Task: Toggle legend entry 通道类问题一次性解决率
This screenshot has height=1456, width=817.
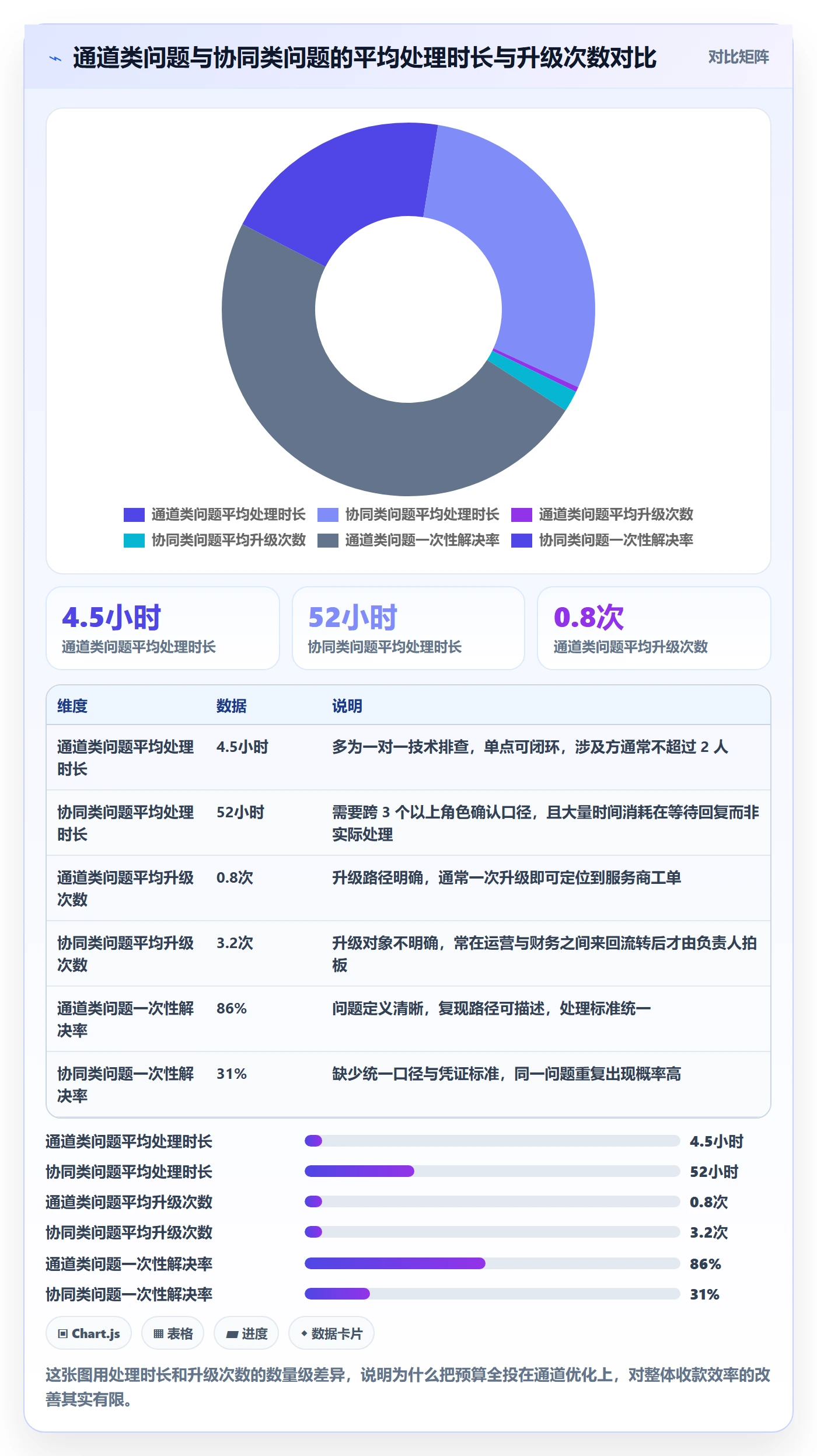Action: [x=408, y=541]
